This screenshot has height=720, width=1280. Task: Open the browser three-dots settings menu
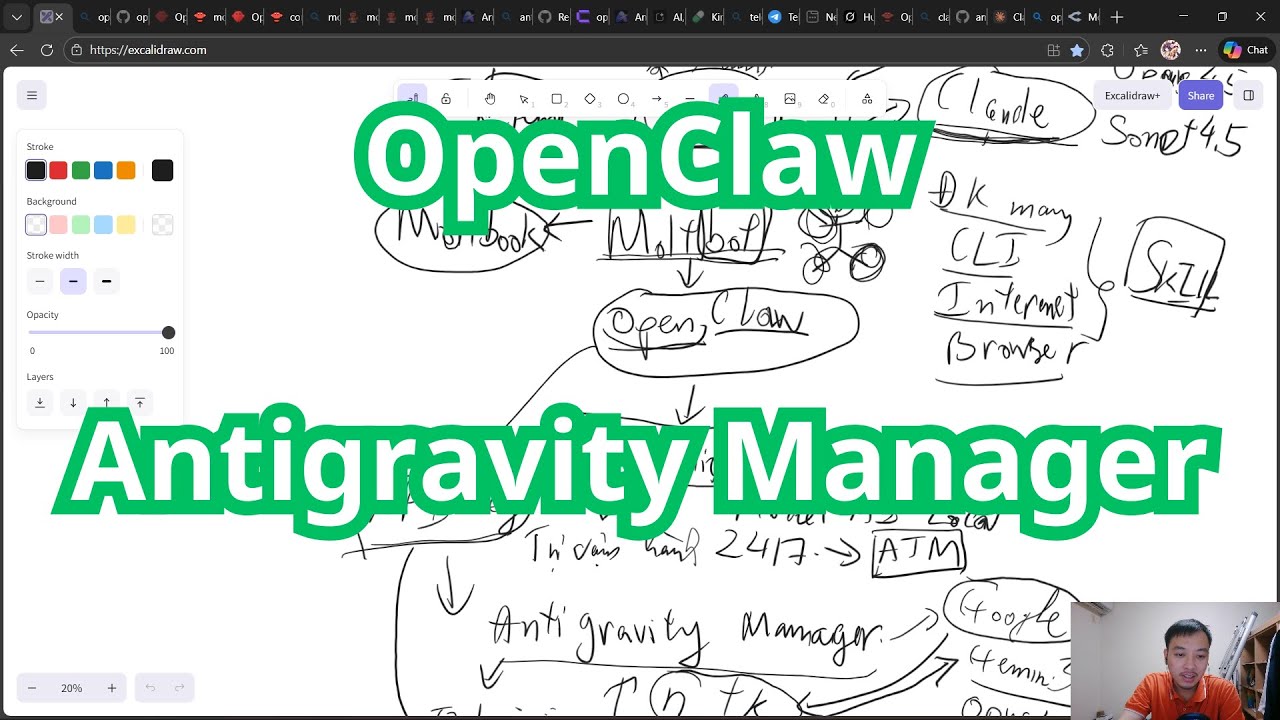pyautogui.click(x=1201, y=50)
